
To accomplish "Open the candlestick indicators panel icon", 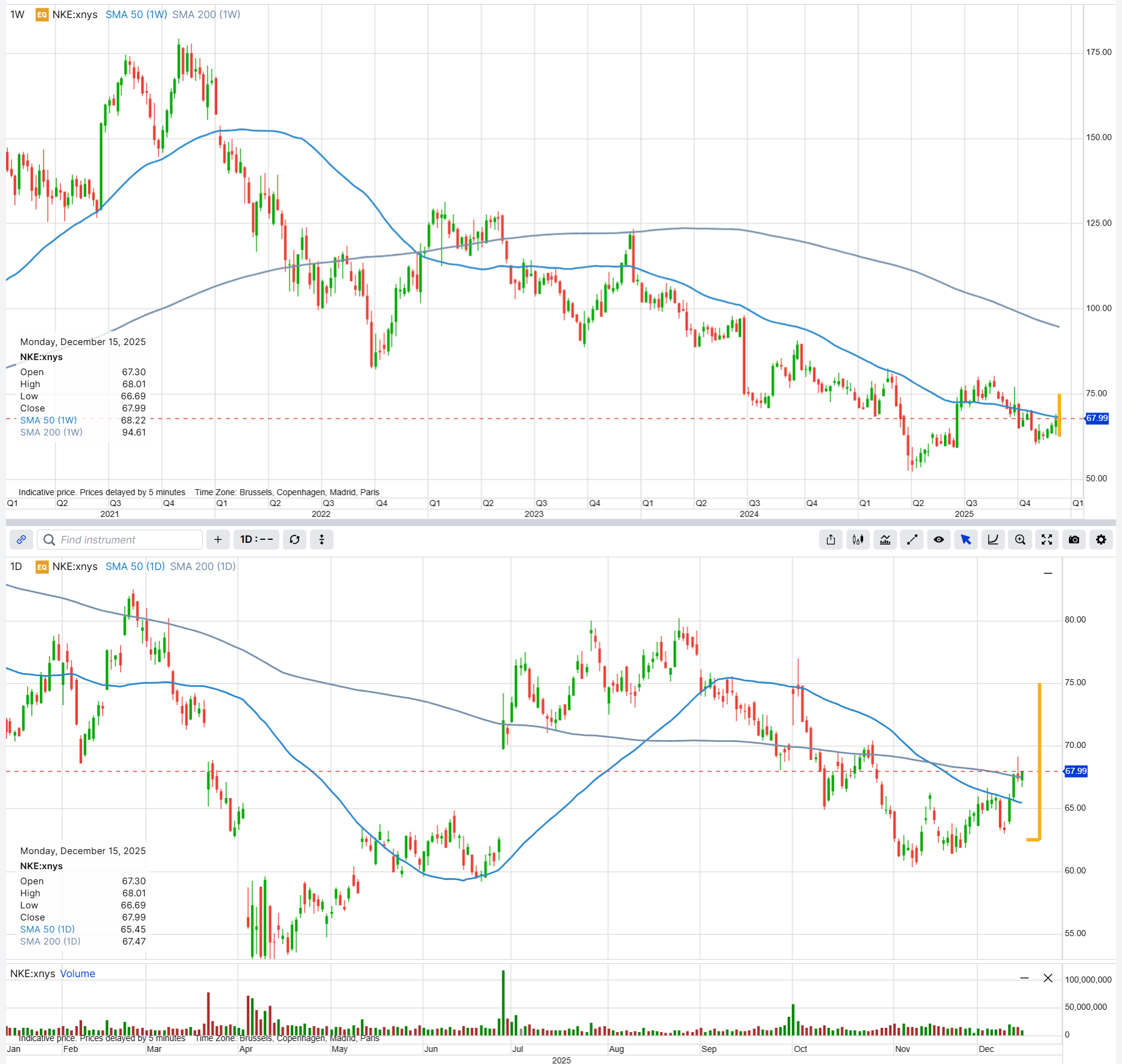I will tap(858, 540).
